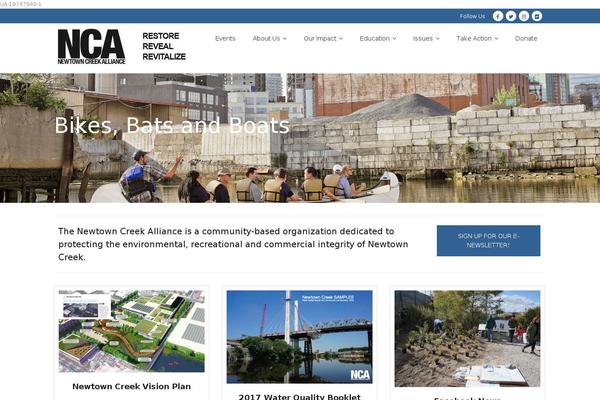Expand the About Us dropdown chevron
Image resolution: width=600 pixels, height=400 pixels.
click(285, 39)
